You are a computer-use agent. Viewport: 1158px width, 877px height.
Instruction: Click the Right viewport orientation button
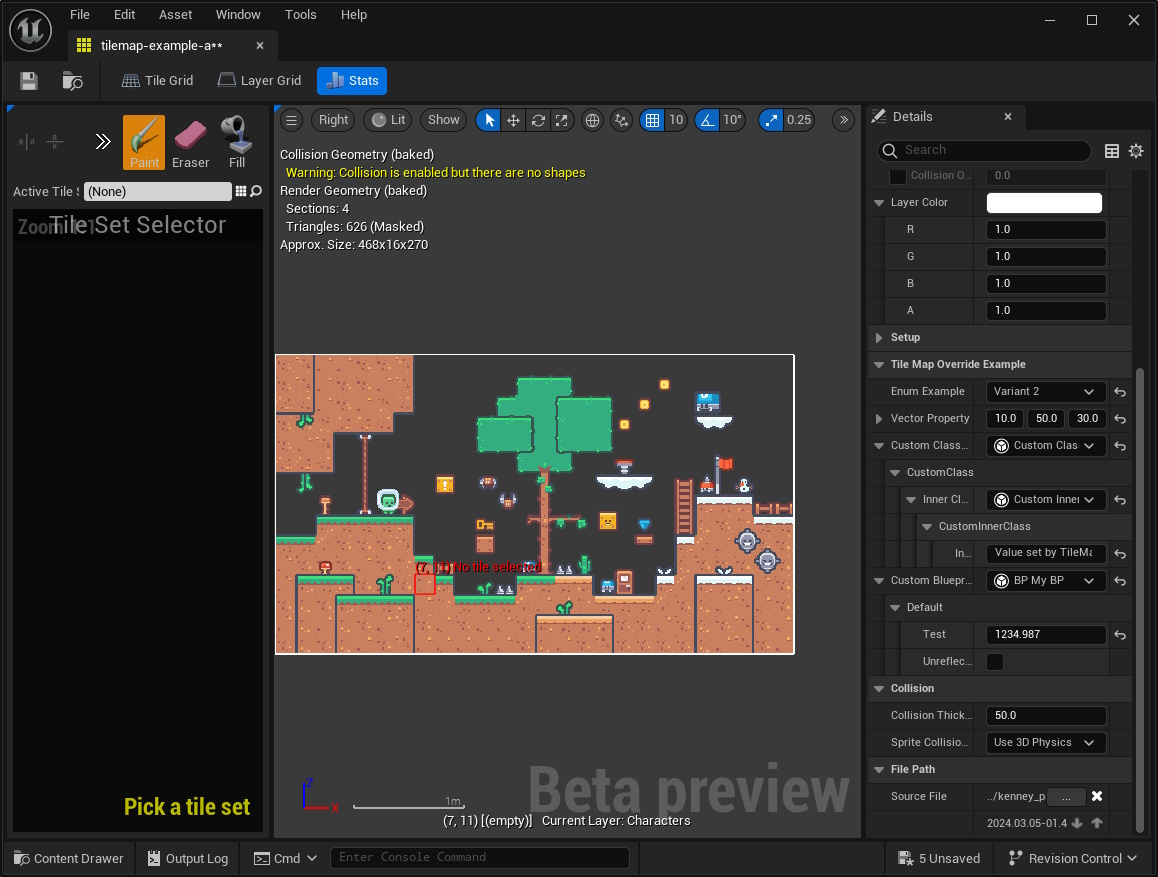click(333, 120)
